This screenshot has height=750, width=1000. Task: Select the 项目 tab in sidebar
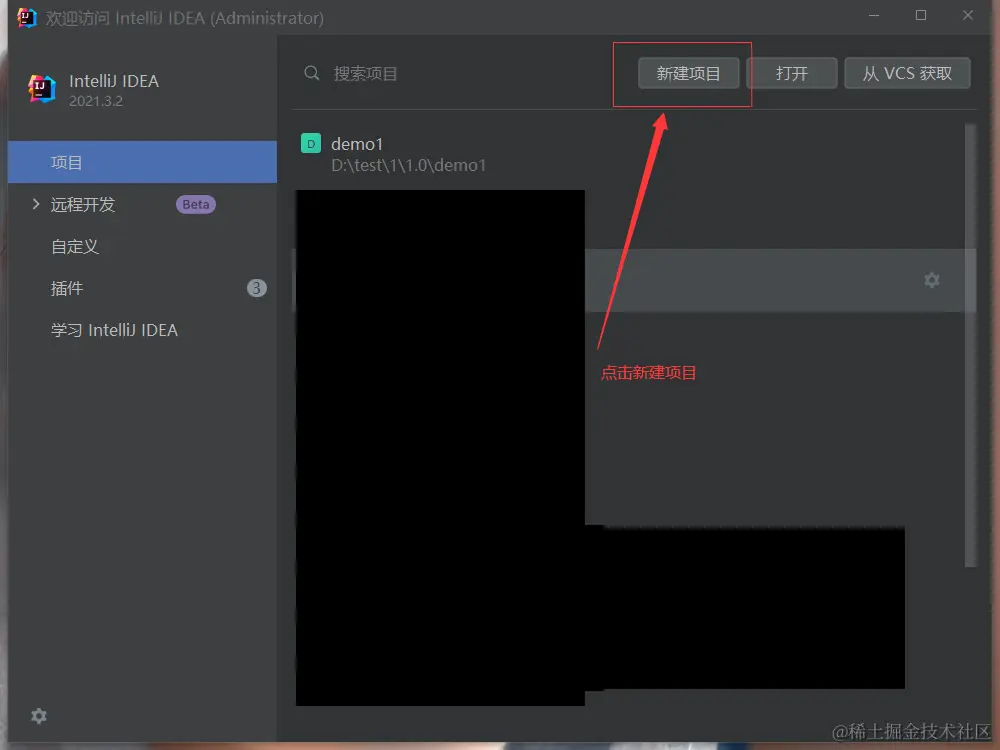click(142, 162)
